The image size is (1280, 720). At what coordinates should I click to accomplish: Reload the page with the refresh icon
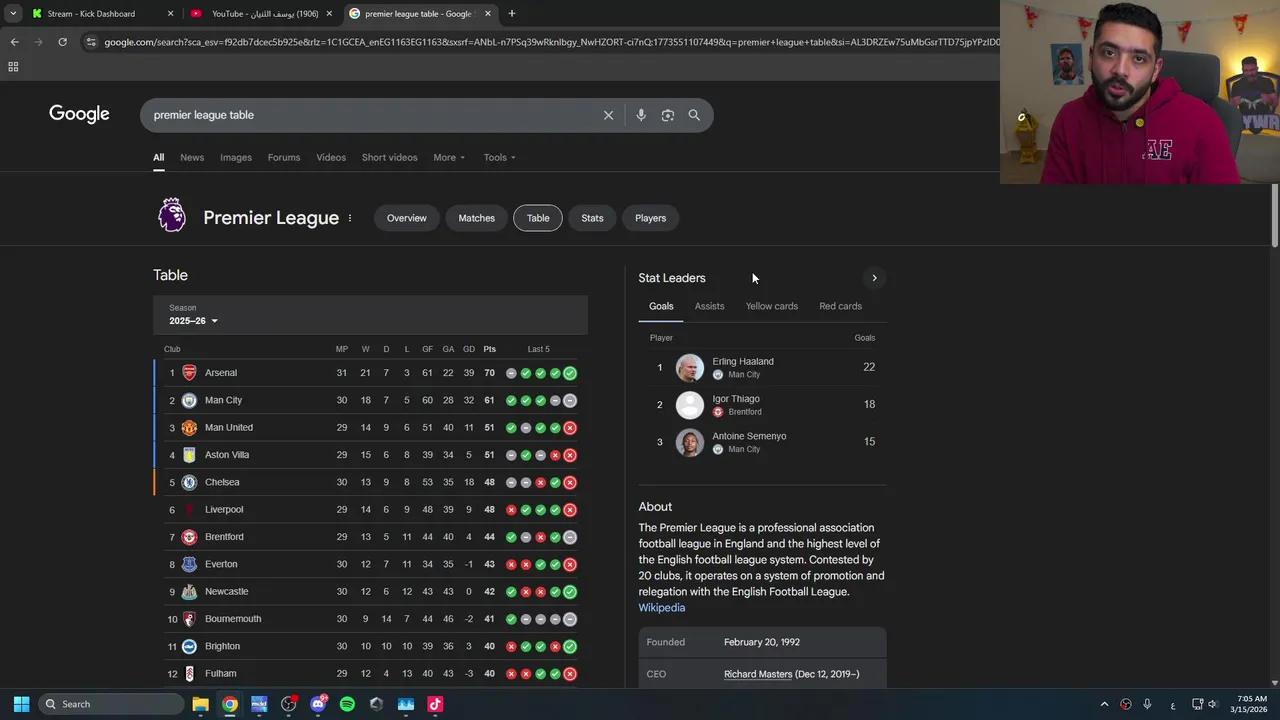click(62, 42)
